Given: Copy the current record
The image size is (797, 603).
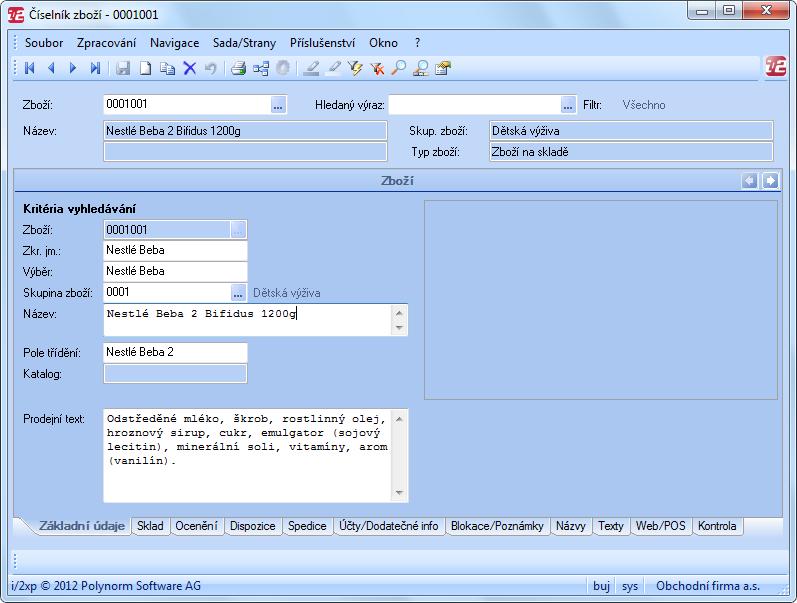Looking at the screenshot, I should [167, 68].
